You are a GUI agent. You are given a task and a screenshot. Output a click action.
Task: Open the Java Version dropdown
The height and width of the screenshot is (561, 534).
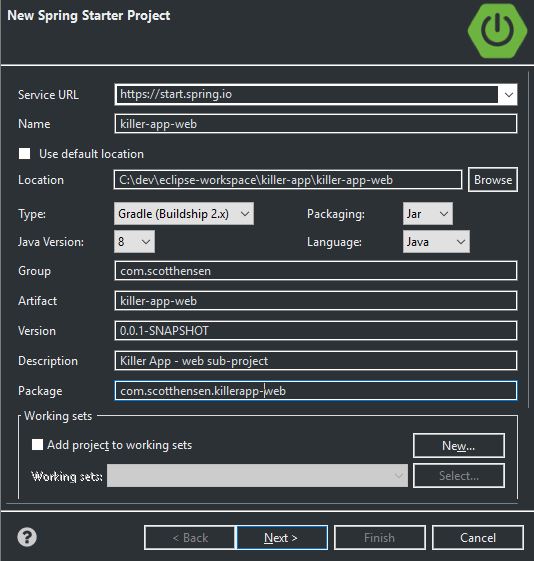tap(134, 242)
